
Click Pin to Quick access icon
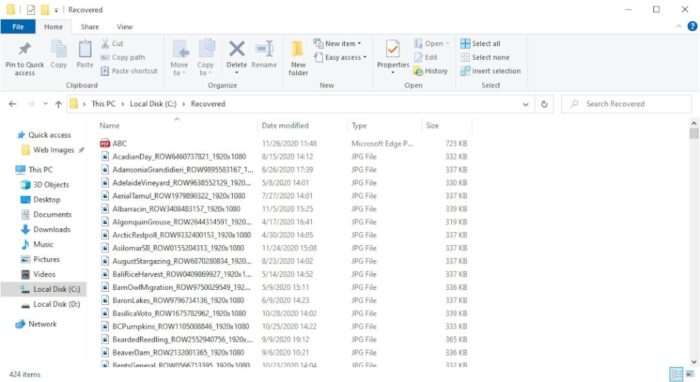[25, 49]
